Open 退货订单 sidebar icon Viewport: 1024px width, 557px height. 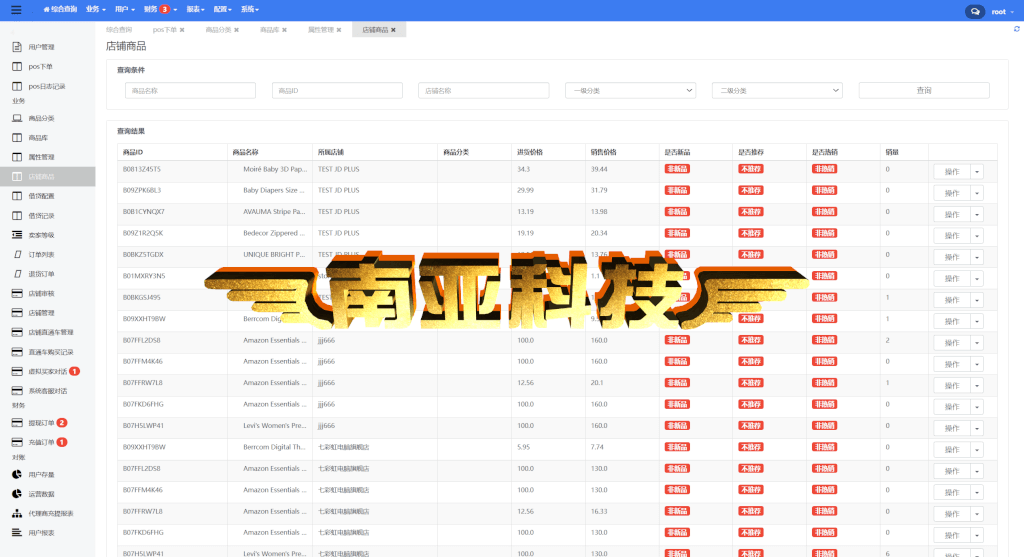coord(18,274)
